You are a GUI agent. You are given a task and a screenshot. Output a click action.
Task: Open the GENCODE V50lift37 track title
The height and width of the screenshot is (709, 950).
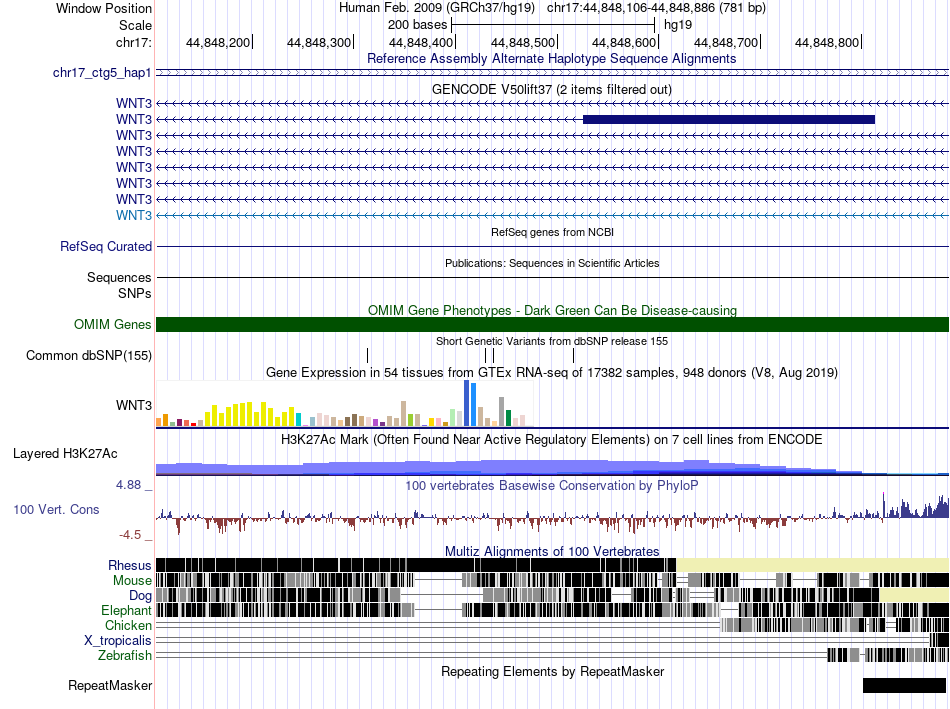(x=551, y=89)
